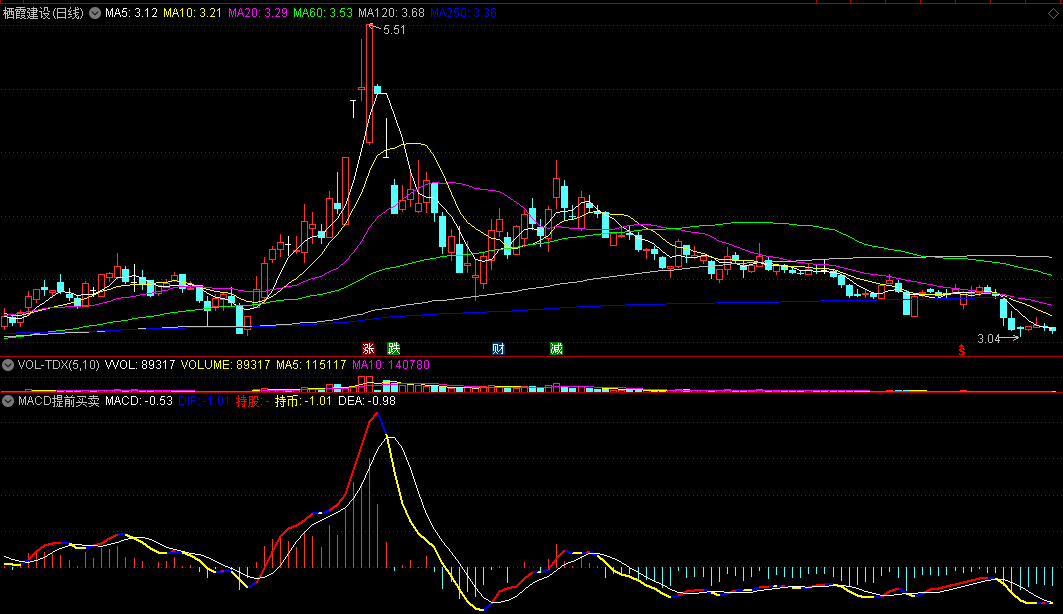The width and height of the screenshot is (1063, 614).
Task: Click the VOLUME: 89317 value
Action: click(x=225, y=365)
